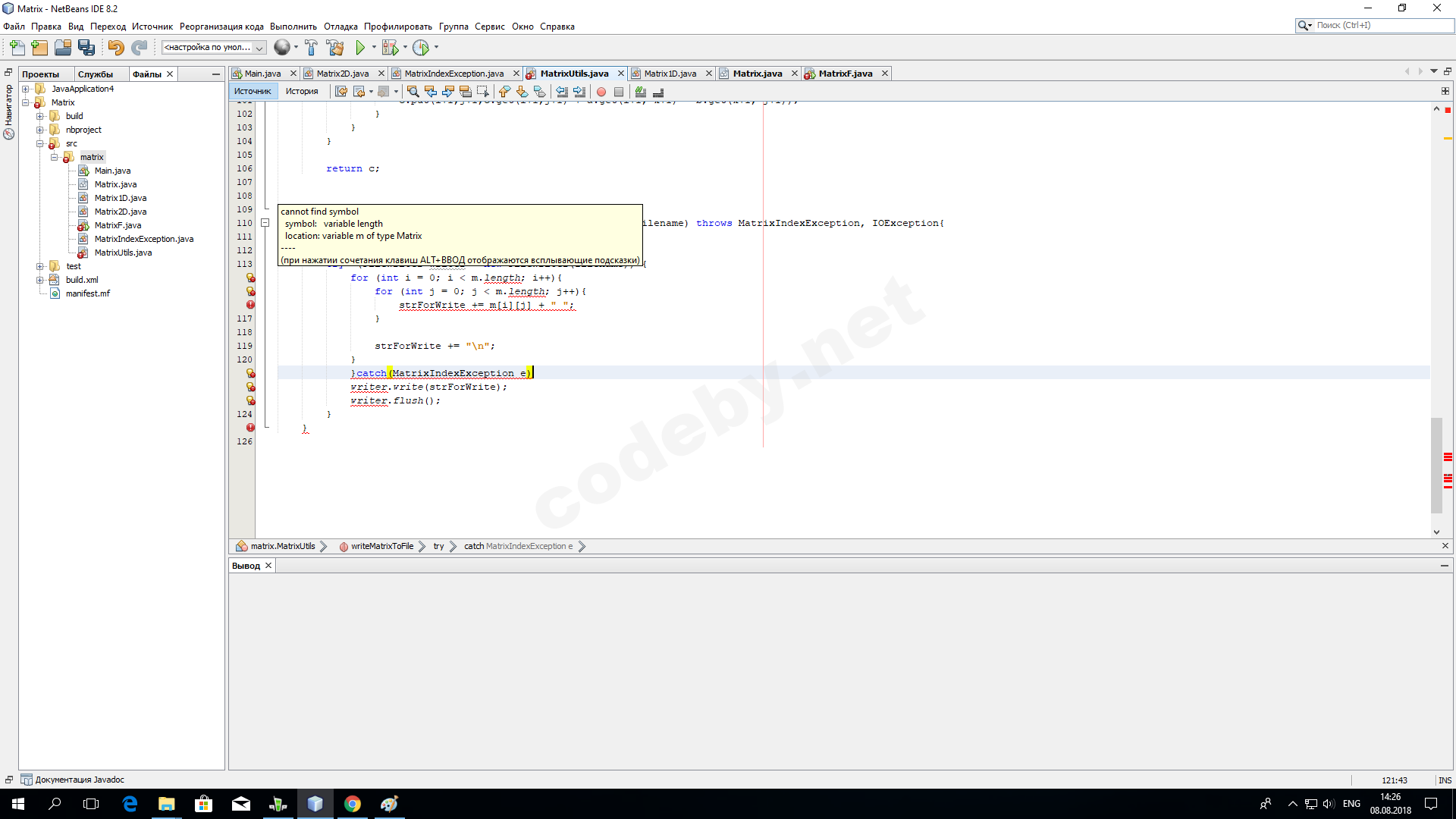This screenshot has height=819, width=1456.
Task: Open the Matrix2D.java file in the tree
Action: pyautogui.click(x=121, y=212)
